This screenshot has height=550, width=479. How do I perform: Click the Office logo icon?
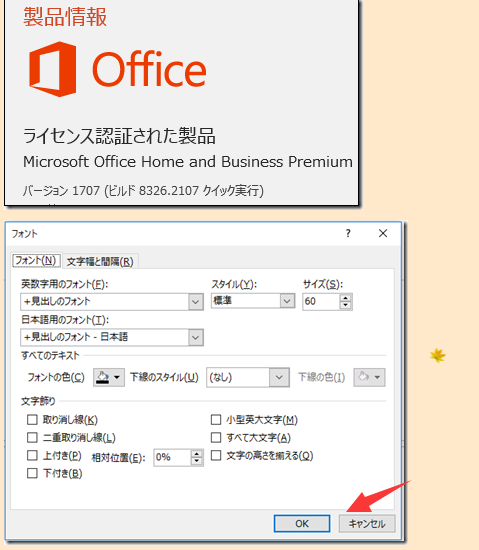[53, 69]
